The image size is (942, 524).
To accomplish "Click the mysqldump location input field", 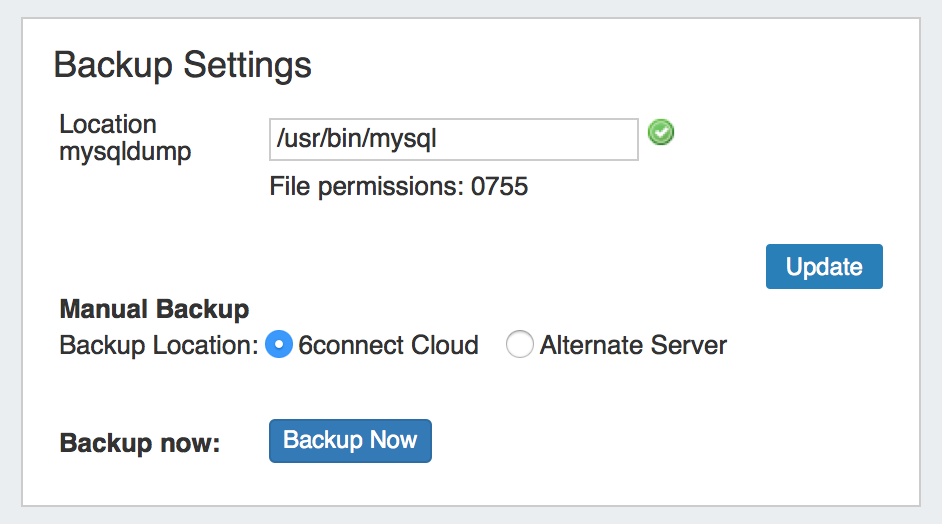I will click(x=453, y=140).
